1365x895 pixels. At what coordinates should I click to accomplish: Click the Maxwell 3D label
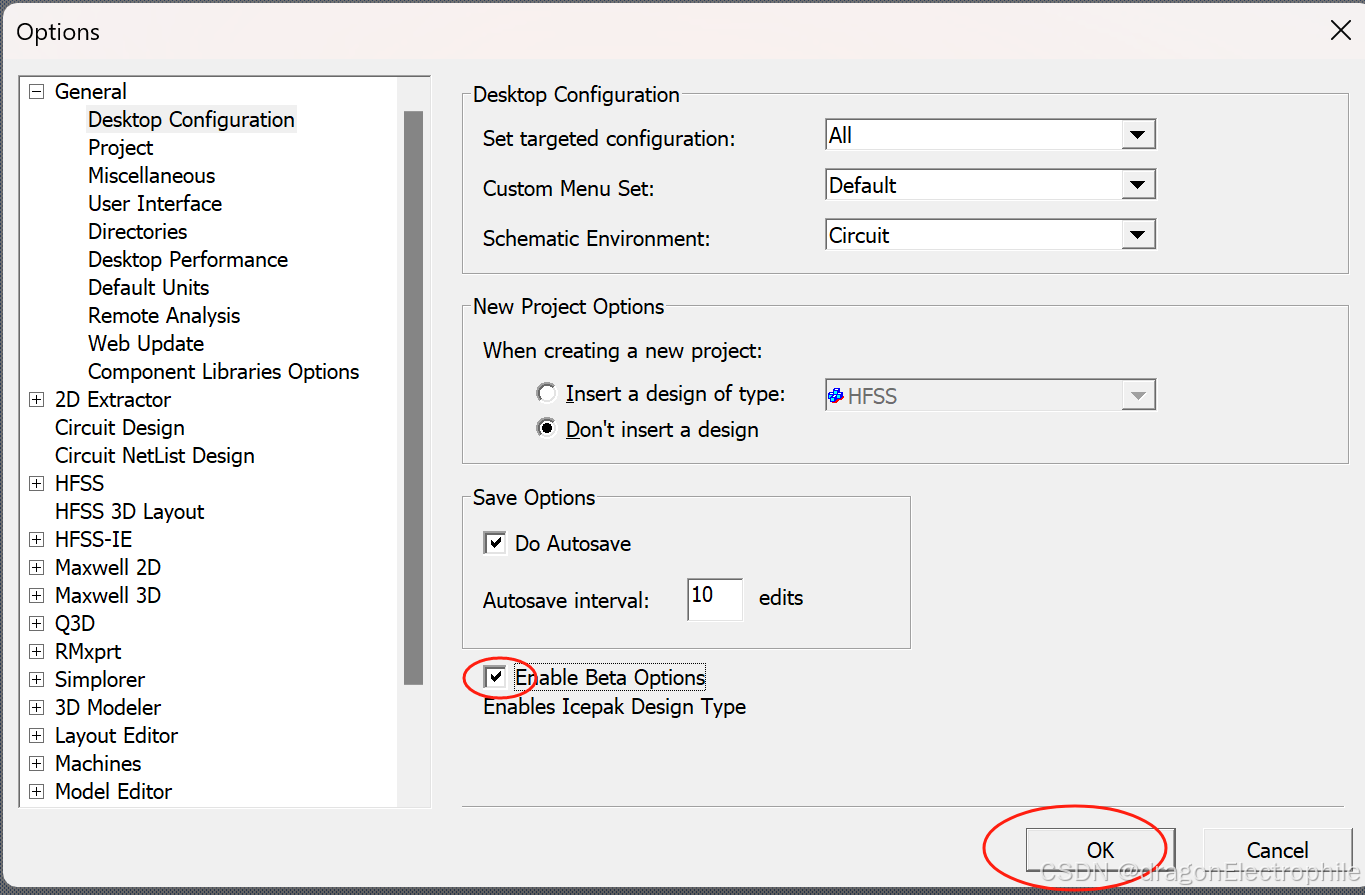point(108,596)
